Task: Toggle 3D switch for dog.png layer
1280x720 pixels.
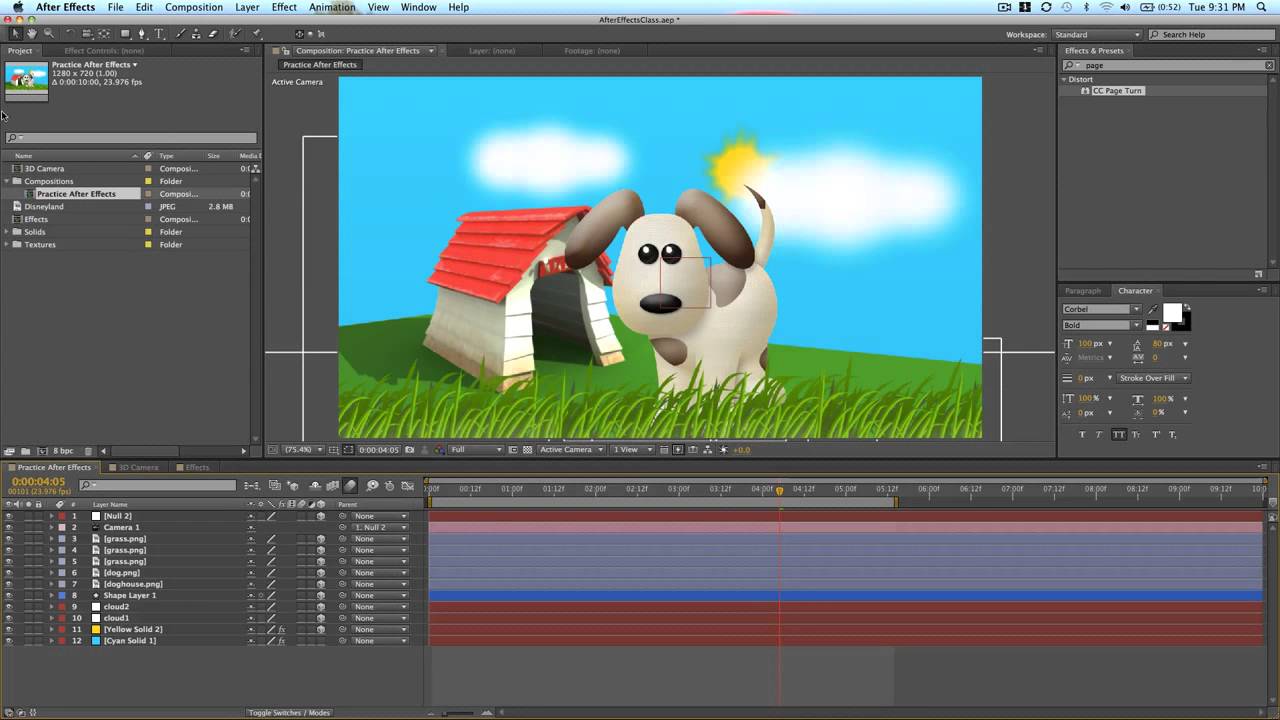Action: coord(321,573)
